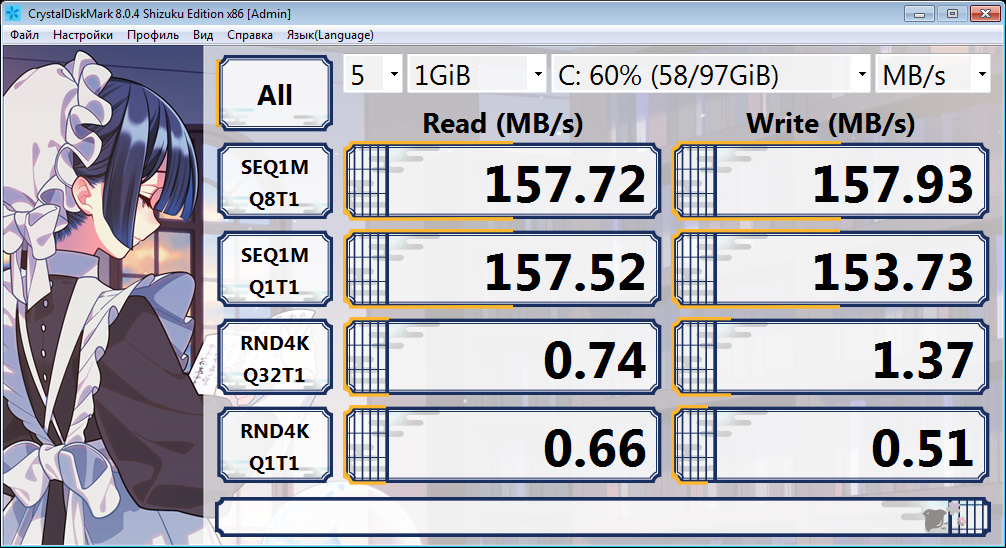Close the CrystalDiskMark window

coord(985,13)
